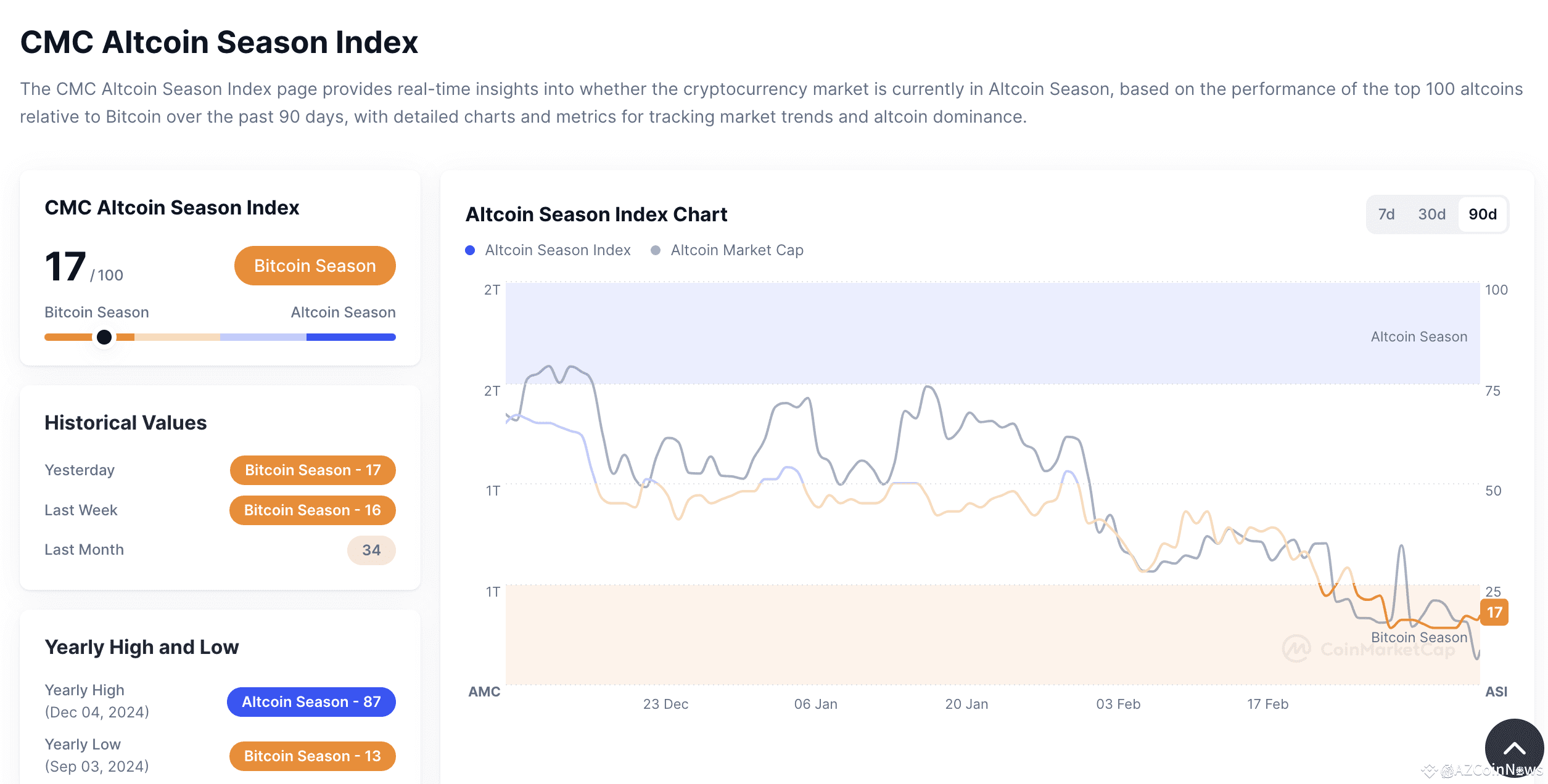
Task: Switch chart range to 7d
Action: (1386, 214)
